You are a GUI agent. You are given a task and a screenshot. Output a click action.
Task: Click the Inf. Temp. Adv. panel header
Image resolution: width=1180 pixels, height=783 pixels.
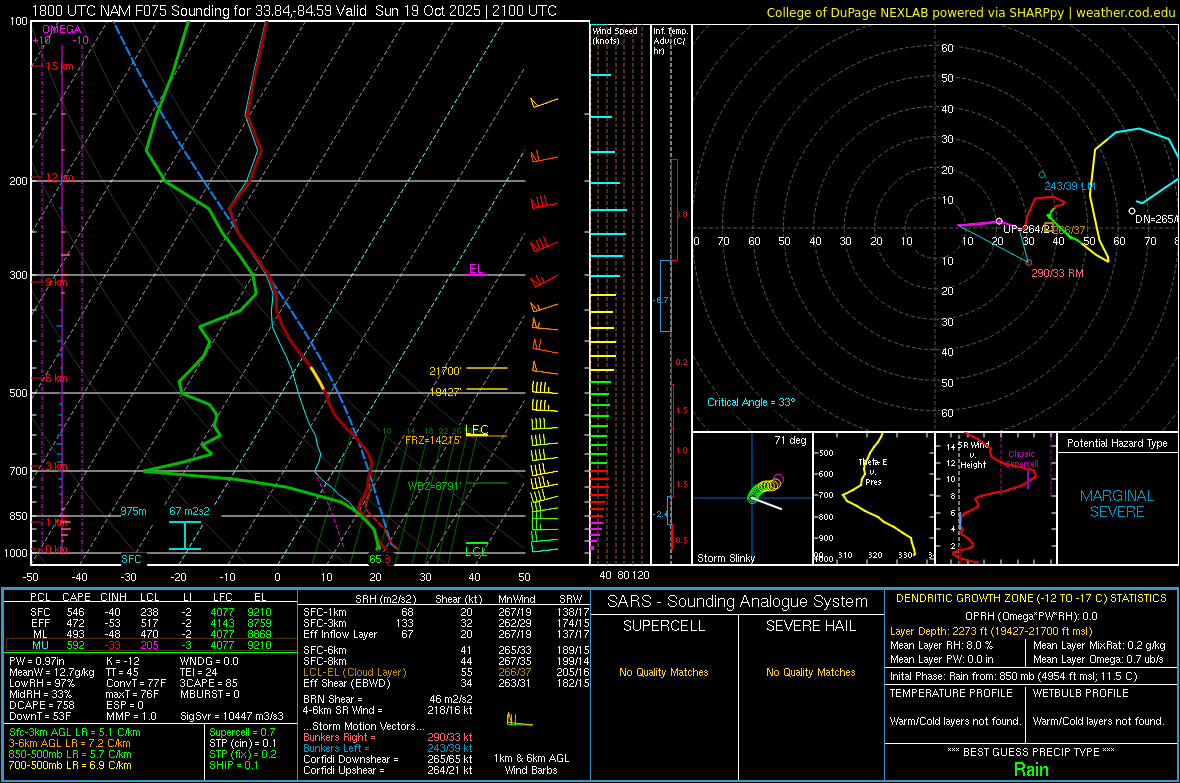[670, 41]
